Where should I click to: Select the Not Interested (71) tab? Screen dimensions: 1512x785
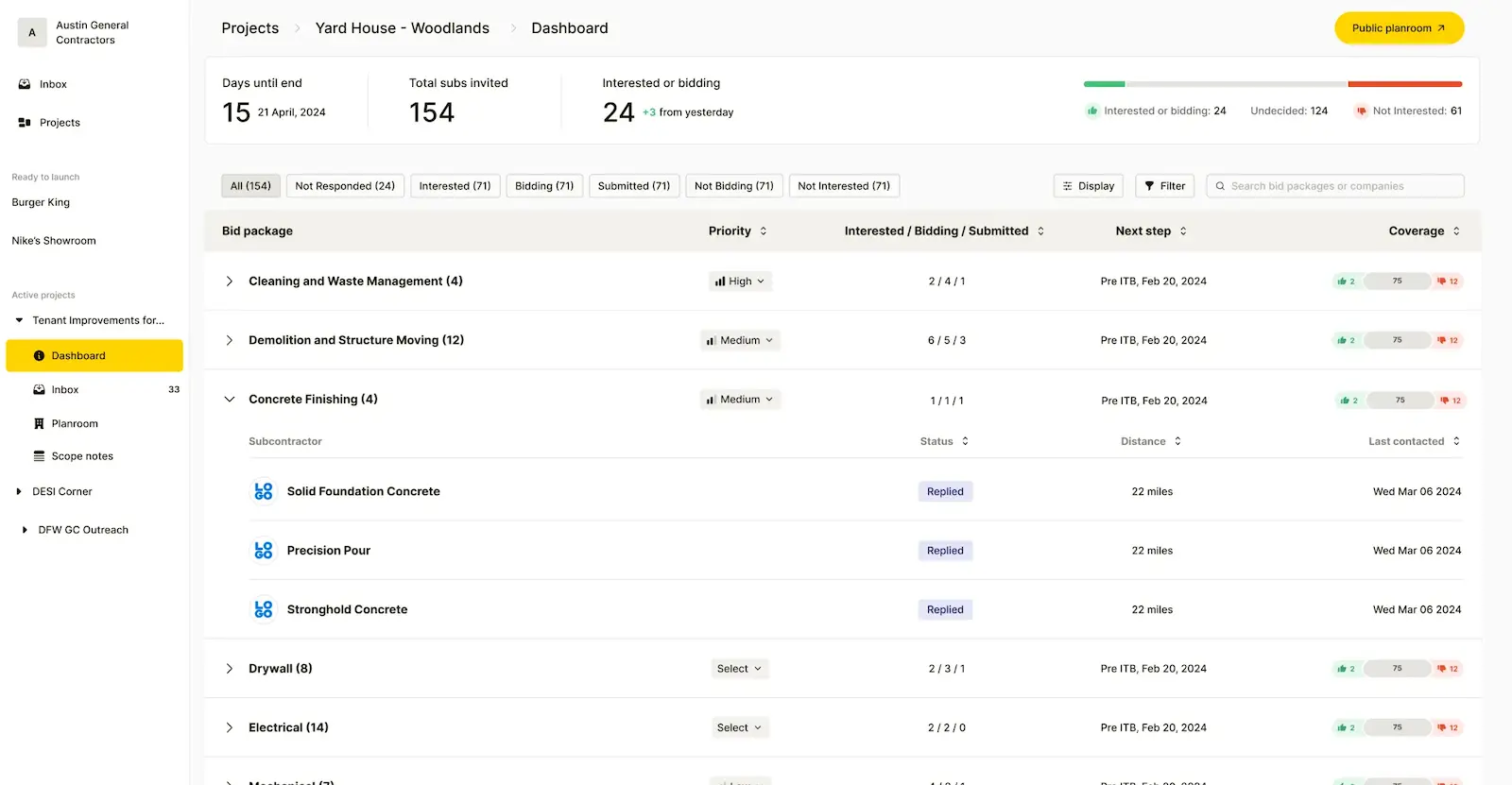point(844,186)
